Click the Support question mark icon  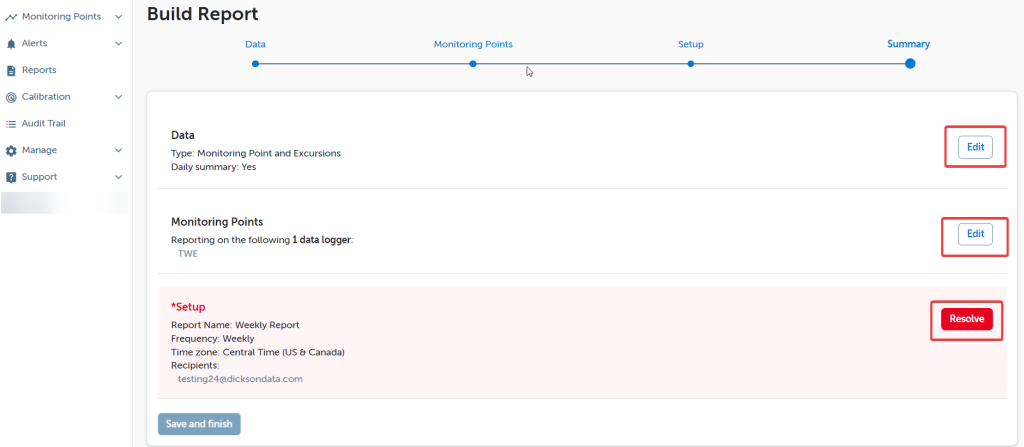point(11,177)
